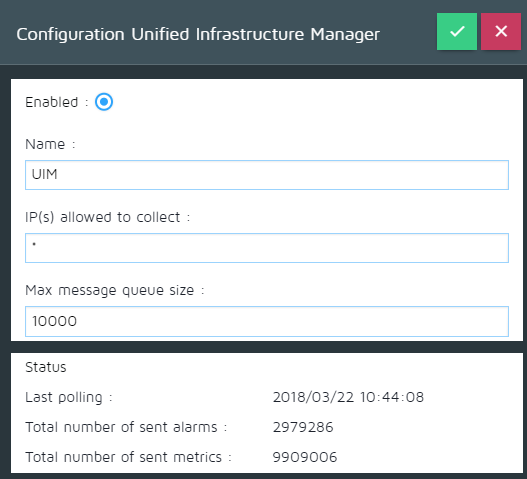Click the Last polling label
Image resolution: width=527 pixels, height=479 pixels.
pos(64,398)
